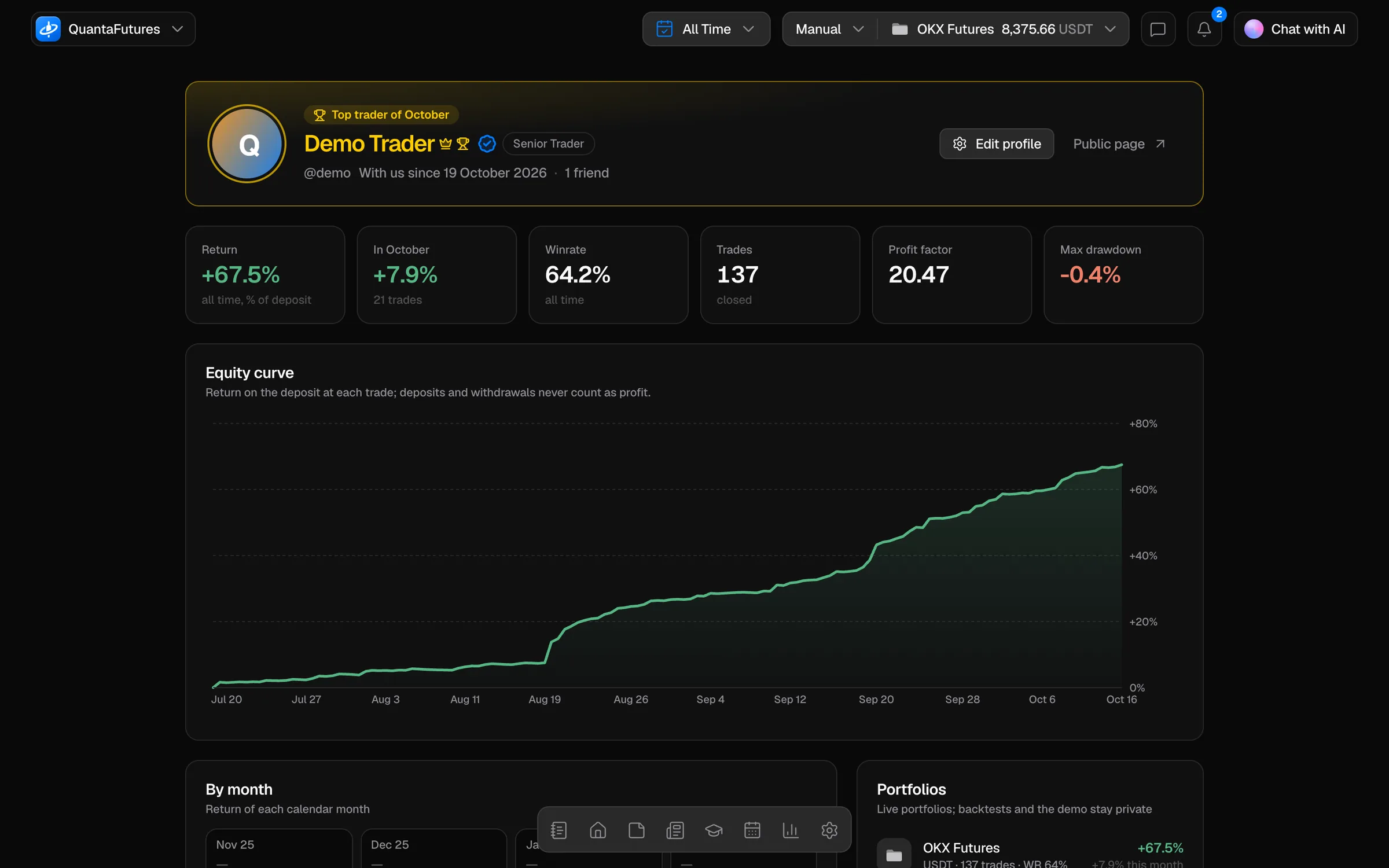Open the calendar icon in bottom dock
1389x868 pixels.
[752, 830]
